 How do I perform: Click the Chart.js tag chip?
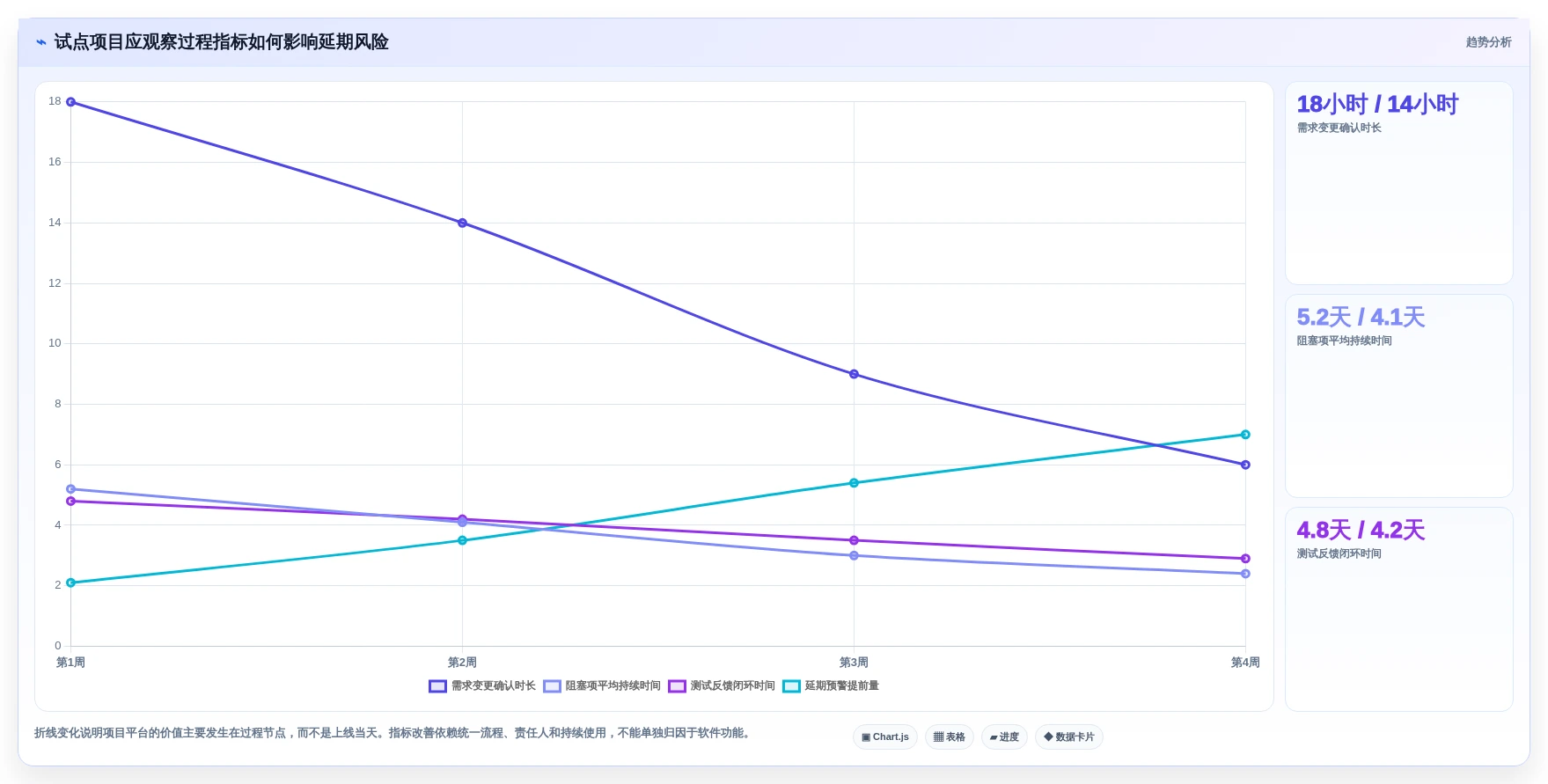885,737
